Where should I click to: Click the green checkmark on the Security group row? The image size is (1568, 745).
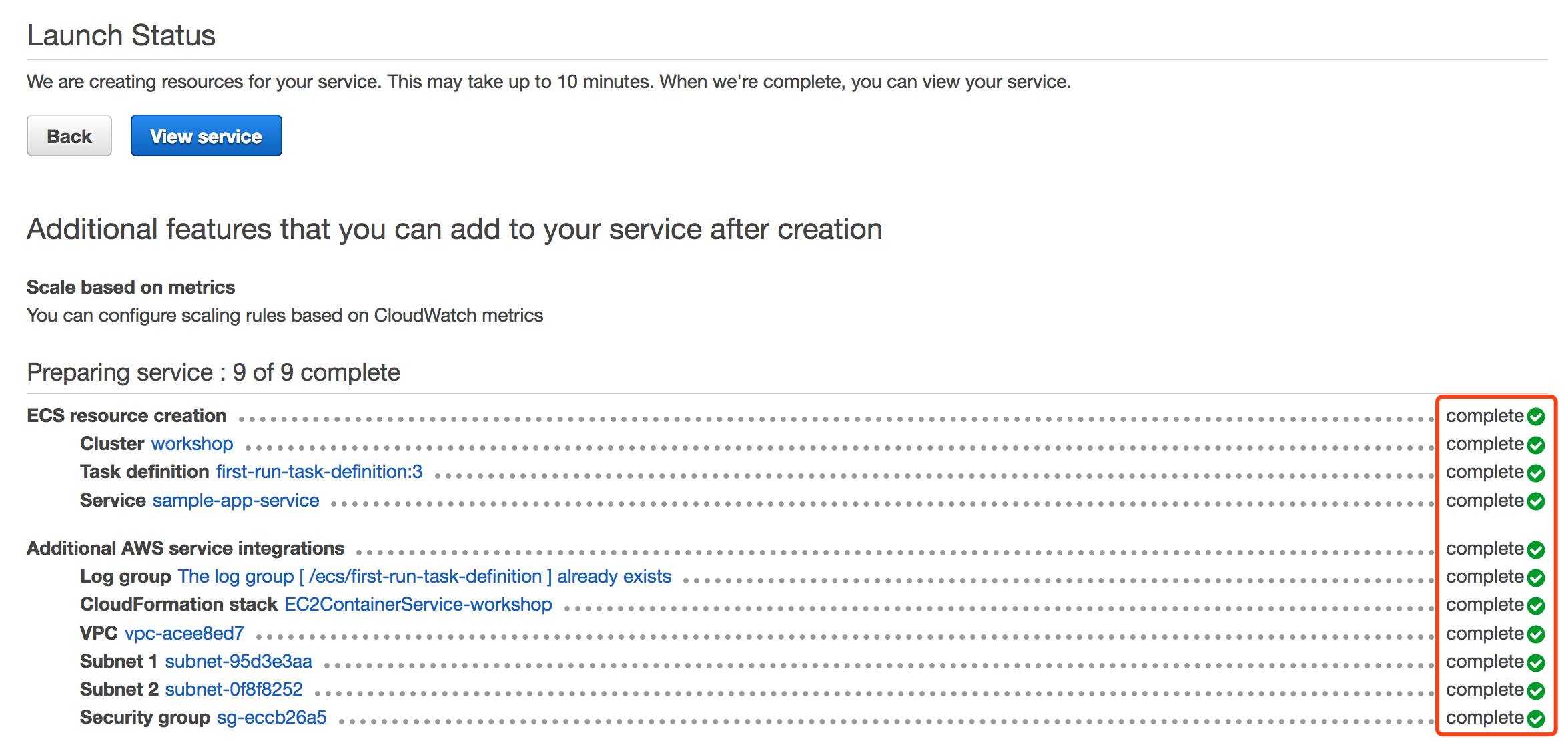tap(1536, 718)
